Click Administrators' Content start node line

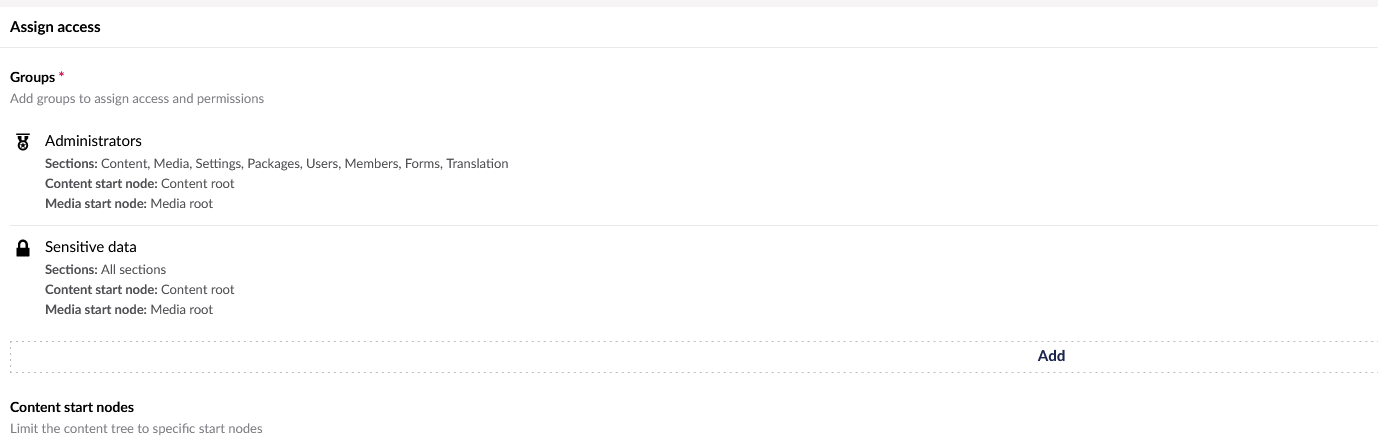click(x=139, y=183)
